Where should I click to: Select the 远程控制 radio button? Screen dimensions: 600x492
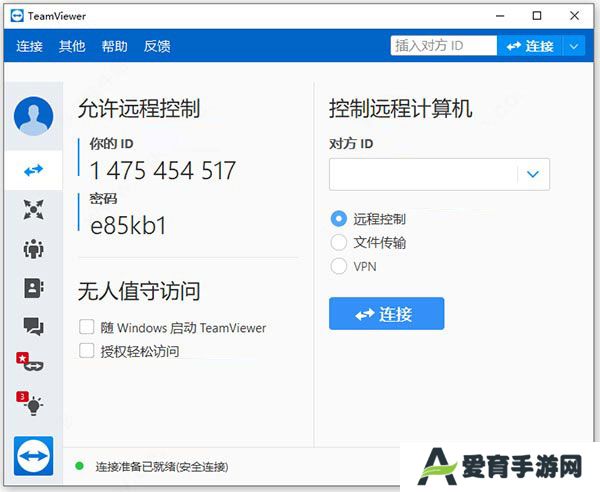tap(339, 219)
